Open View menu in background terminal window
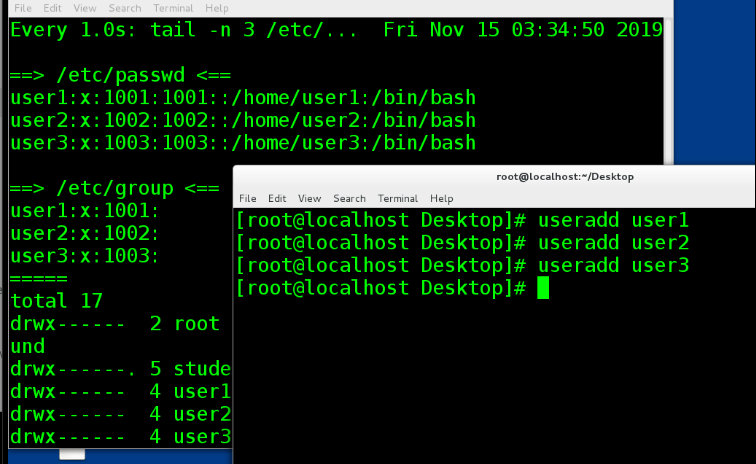Viewport: 756px width, 464px height. [x=85, y=8]
